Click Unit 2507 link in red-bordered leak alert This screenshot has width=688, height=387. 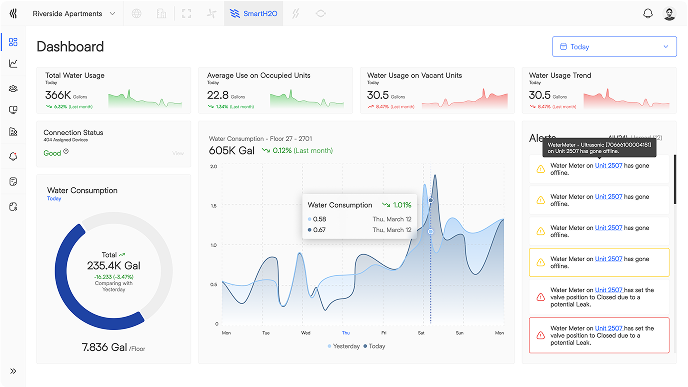click(x=609, y=328)
